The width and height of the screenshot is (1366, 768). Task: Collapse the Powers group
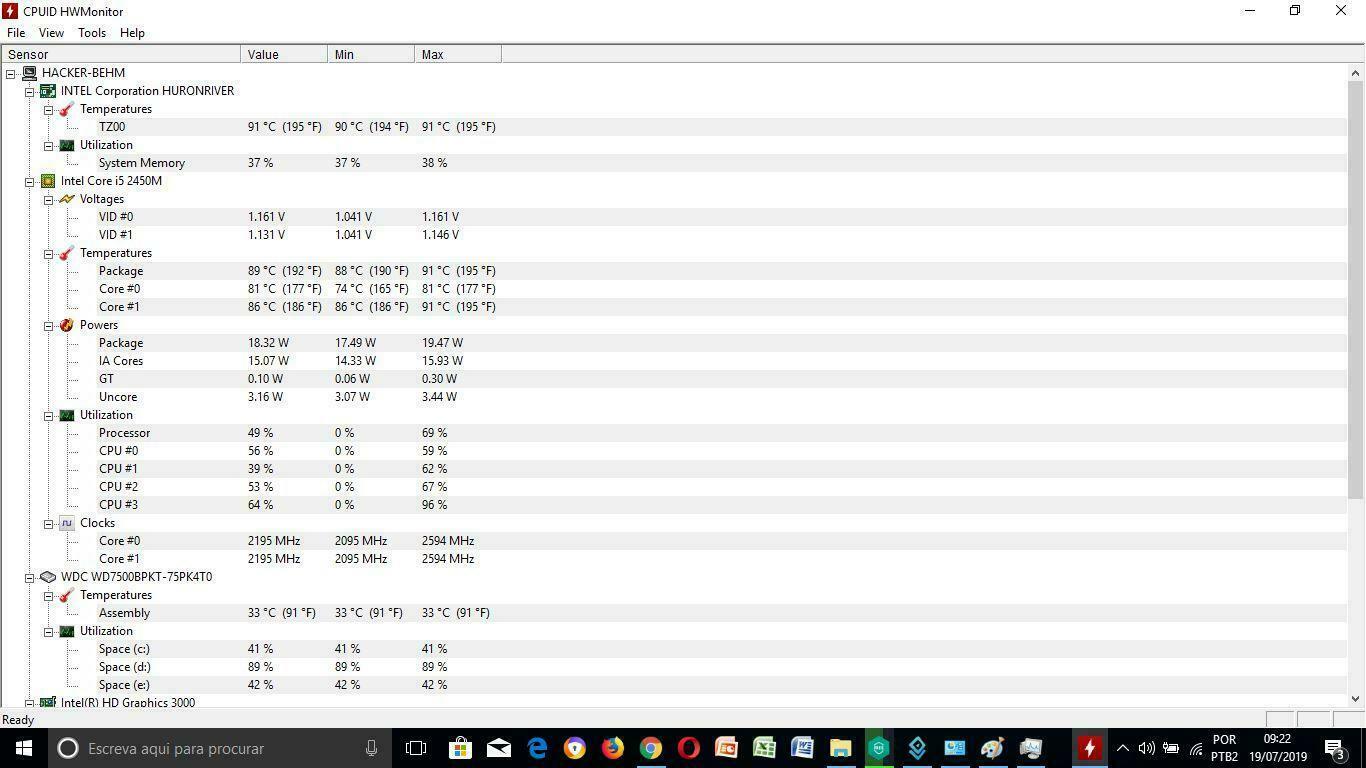point(48,325)
